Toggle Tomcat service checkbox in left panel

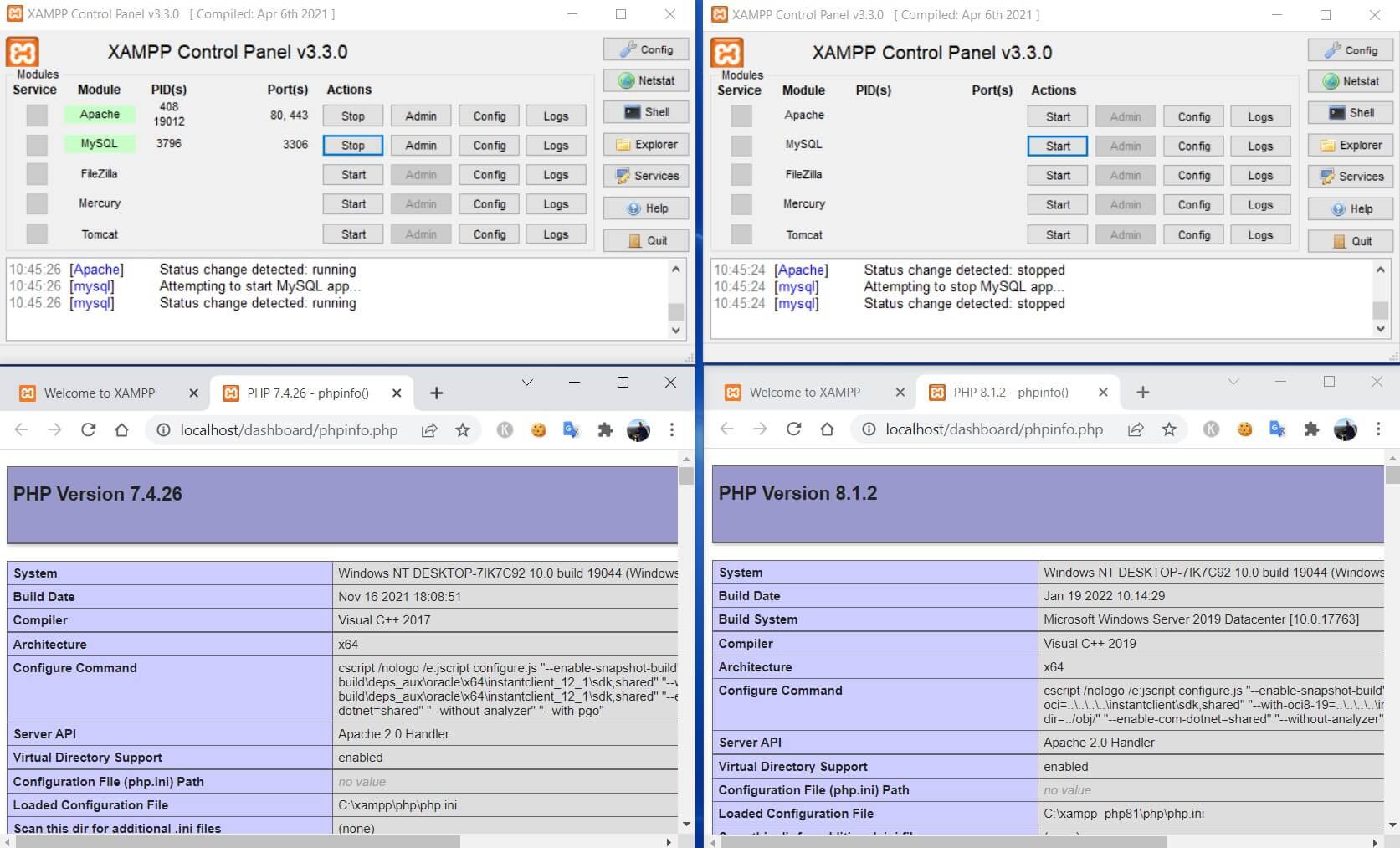[37, 234]
